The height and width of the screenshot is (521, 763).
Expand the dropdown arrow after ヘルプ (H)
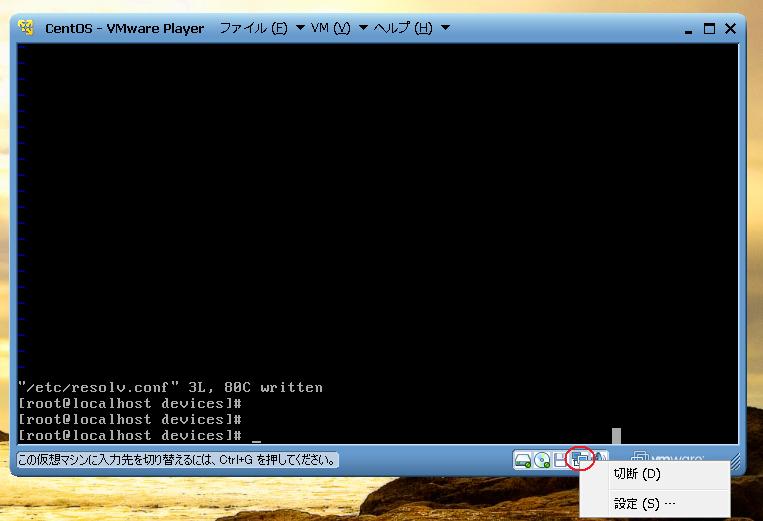[x=445, y=28]
